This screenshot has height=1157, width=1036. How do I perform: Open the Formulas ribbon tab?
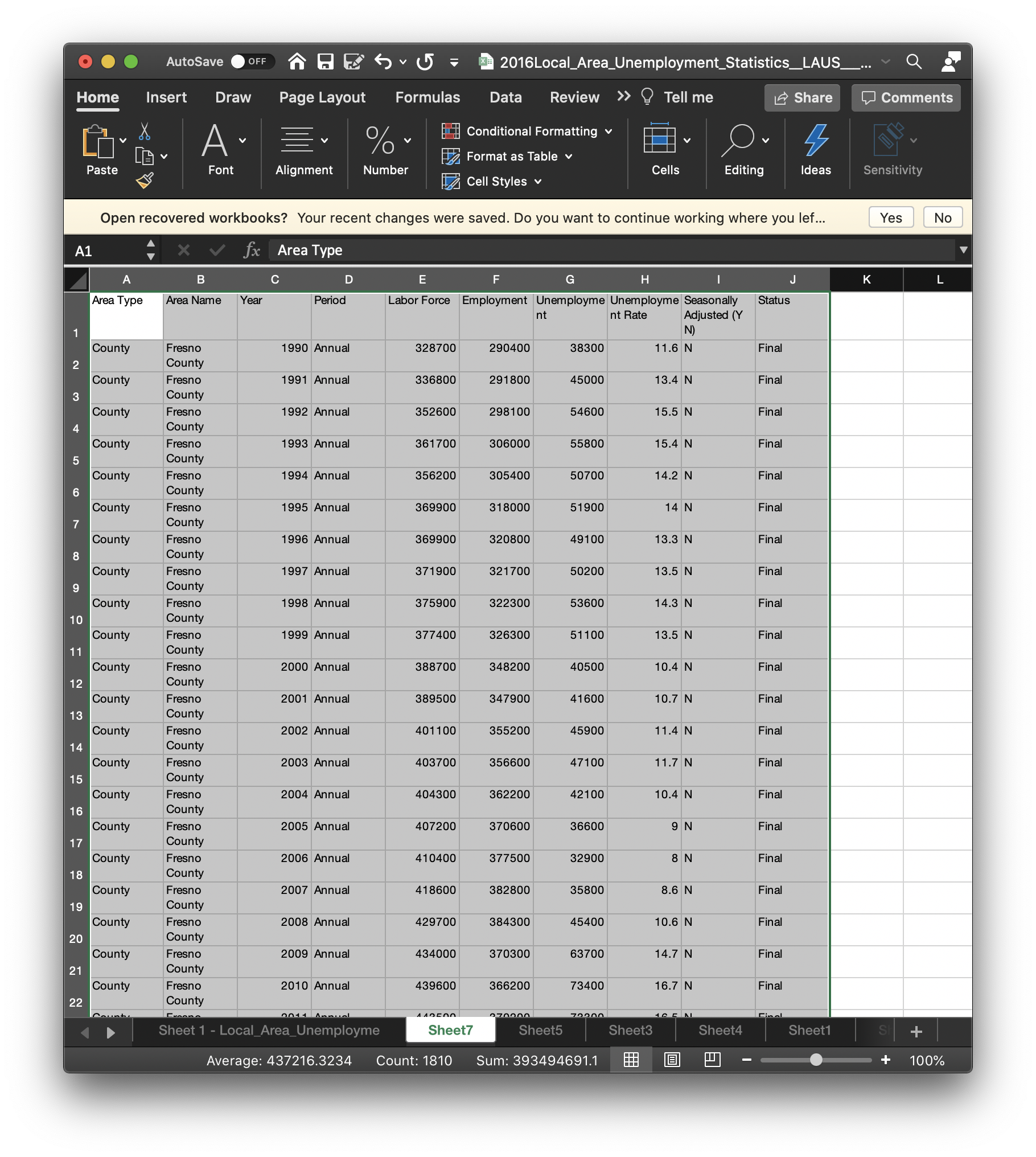coord(427,97)
